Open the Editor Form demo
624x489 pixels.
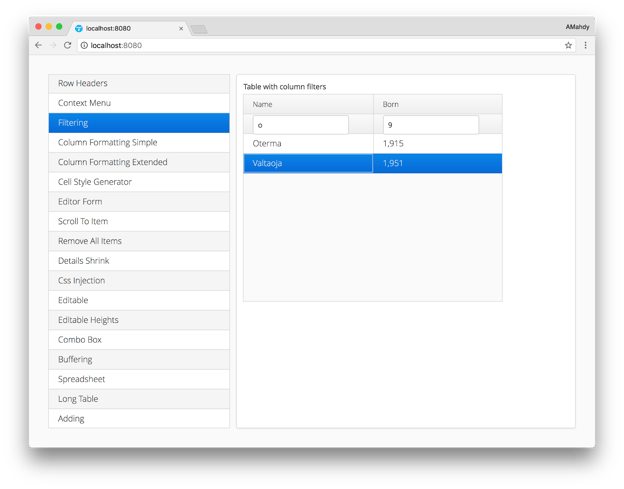coord(139,202)
